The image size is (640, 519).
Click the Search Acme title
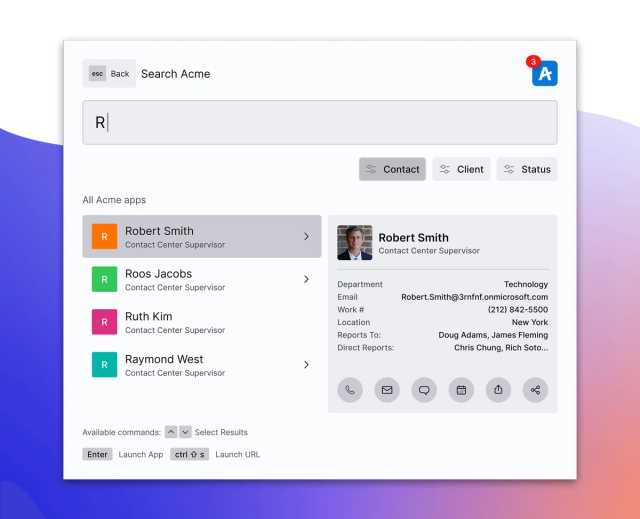click(x=176, y=74)
